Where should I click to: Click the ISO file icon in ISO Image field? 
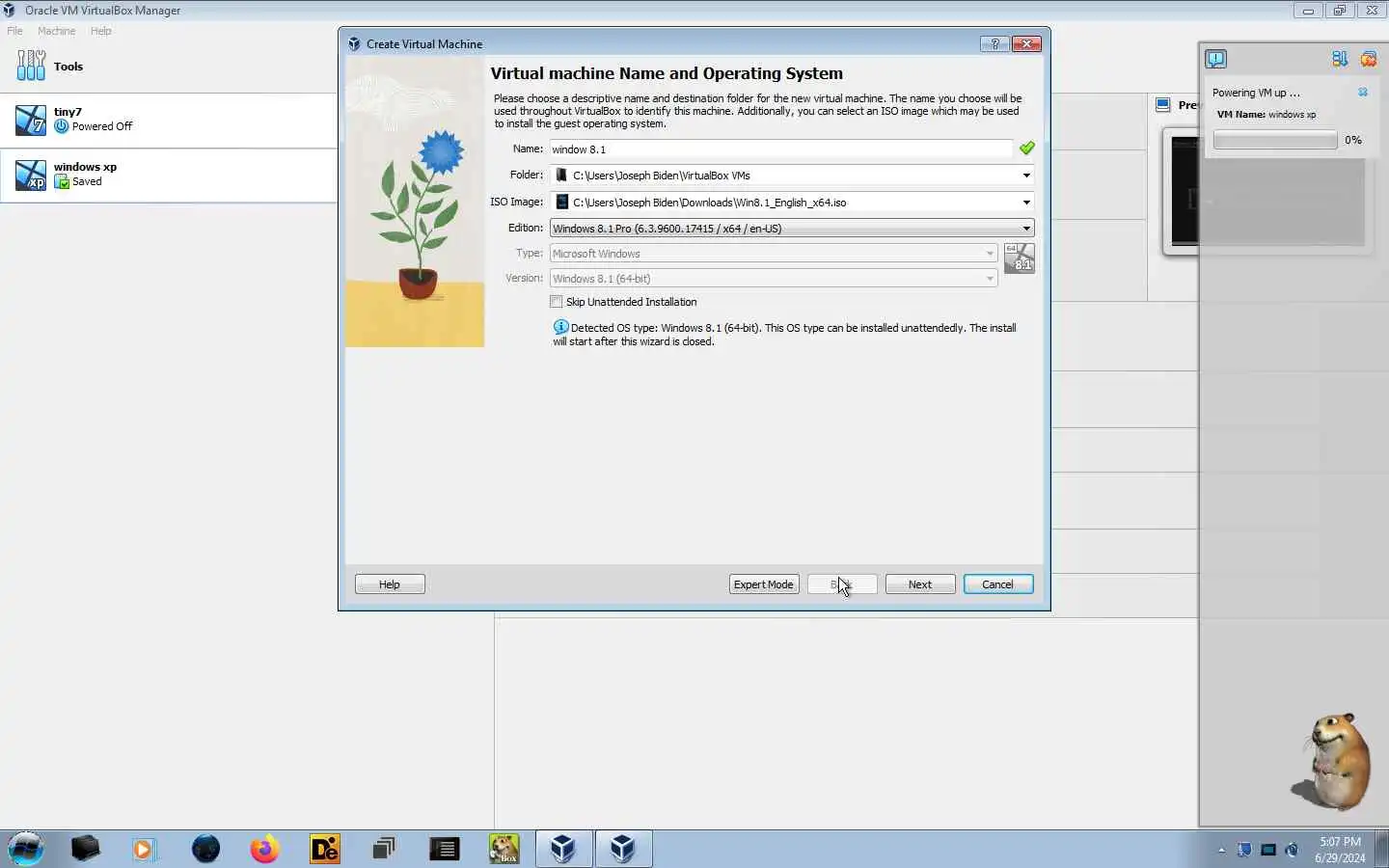(561, 203)
